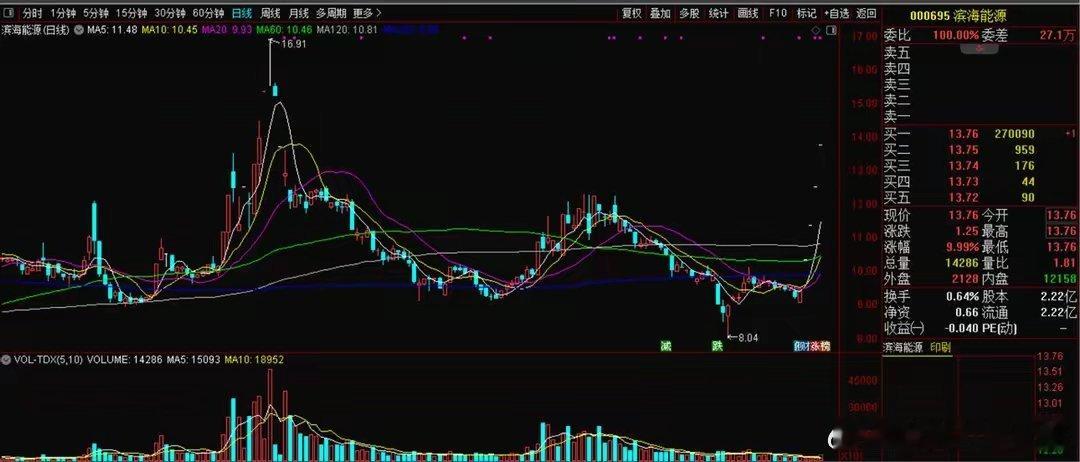Switch to the 月线 monthly chart
Screen dimensions: 1080x462
coord(298,13)
